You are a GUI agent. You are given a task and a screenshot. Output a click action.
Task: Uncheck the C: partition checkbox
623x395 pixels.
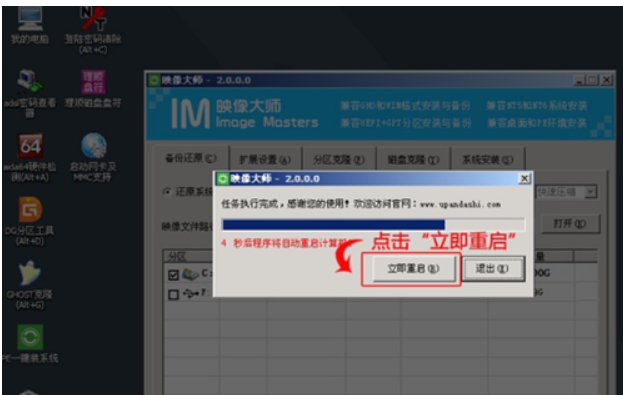(173, 275)
